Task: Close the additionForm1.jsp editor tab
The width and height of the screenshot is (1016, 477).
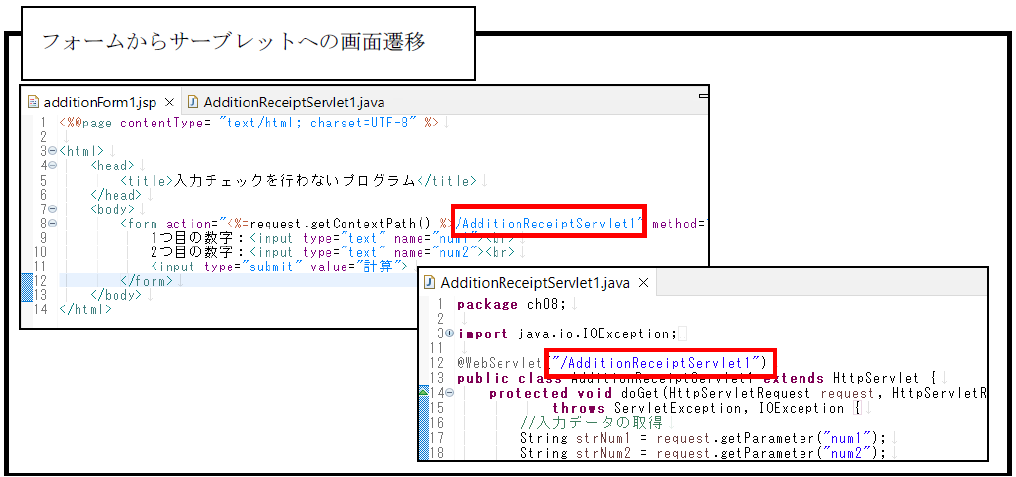Action: [x=169, y=102]
